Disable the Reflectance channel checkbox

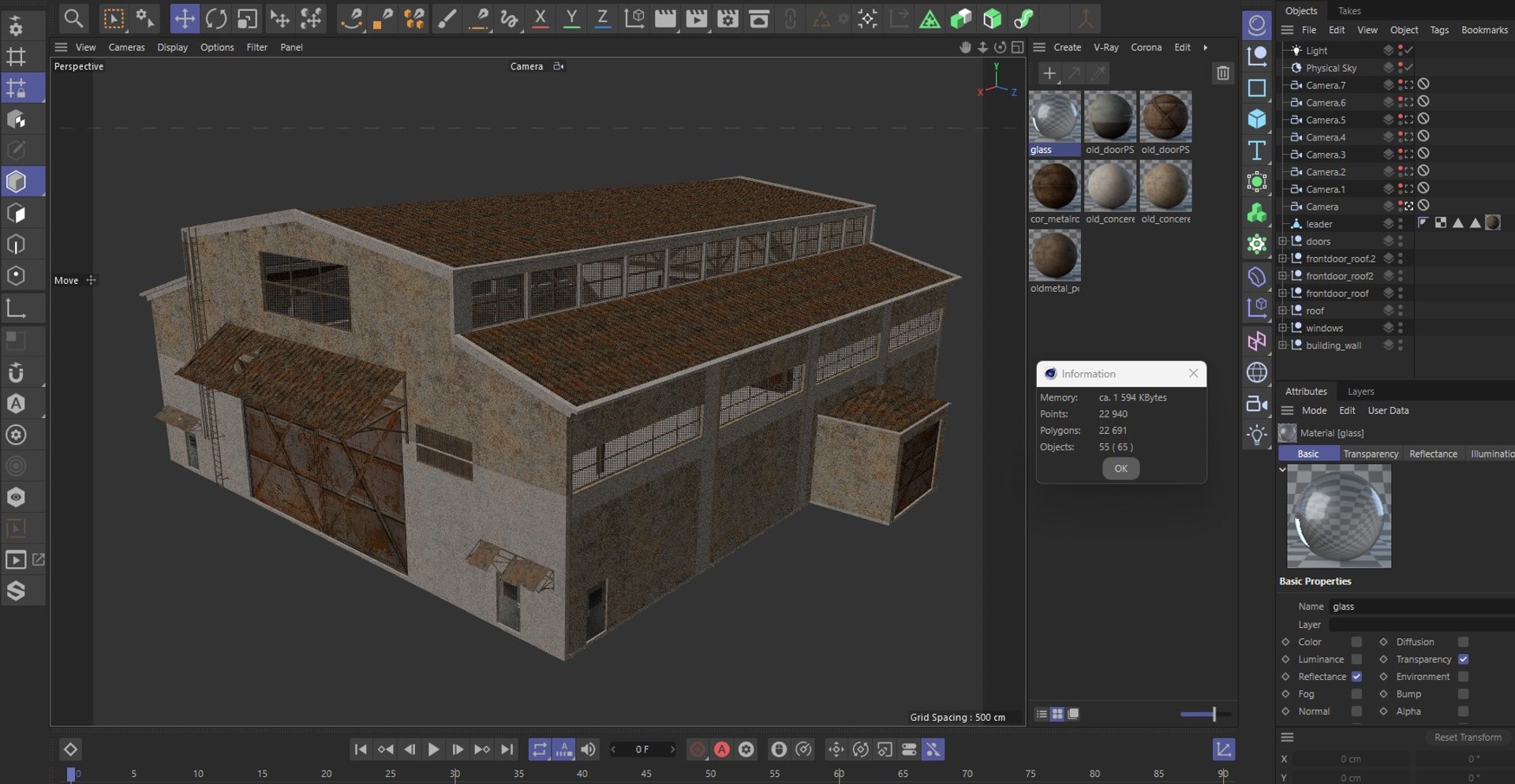(x=1356, y=677)
